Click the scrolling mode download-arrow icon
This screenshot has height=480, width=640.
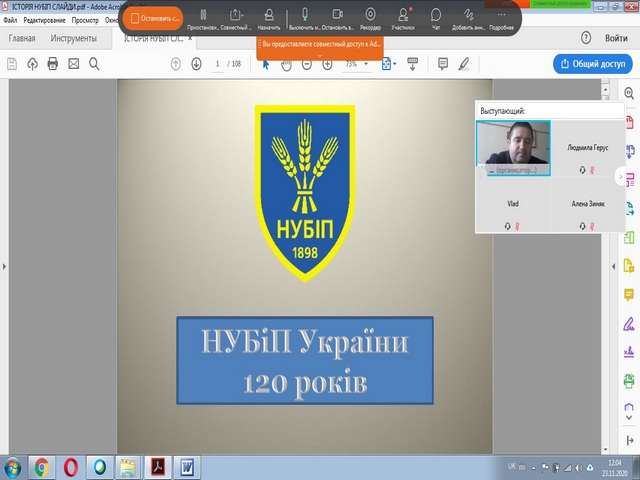[412, 64]
